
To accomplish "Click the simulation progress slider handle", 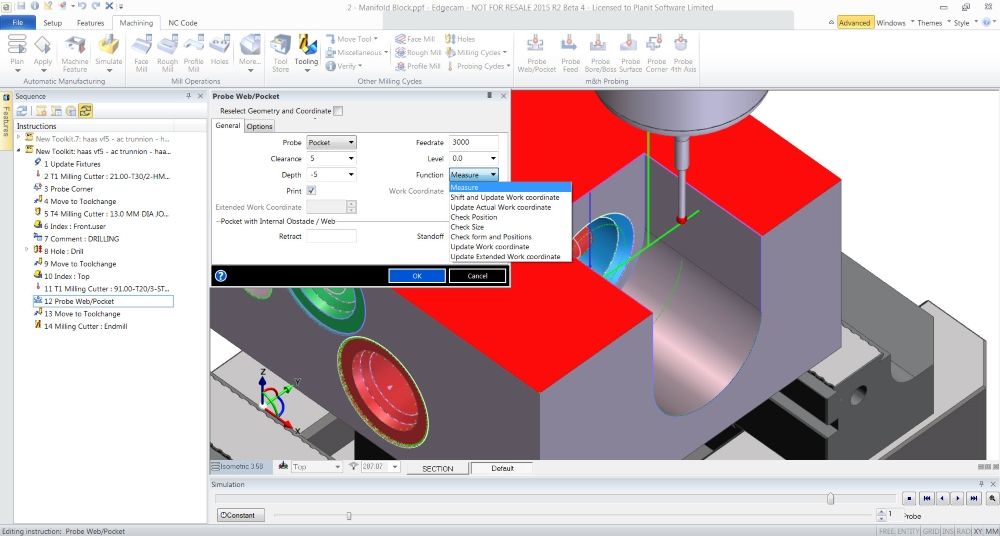I will point(830,497).
